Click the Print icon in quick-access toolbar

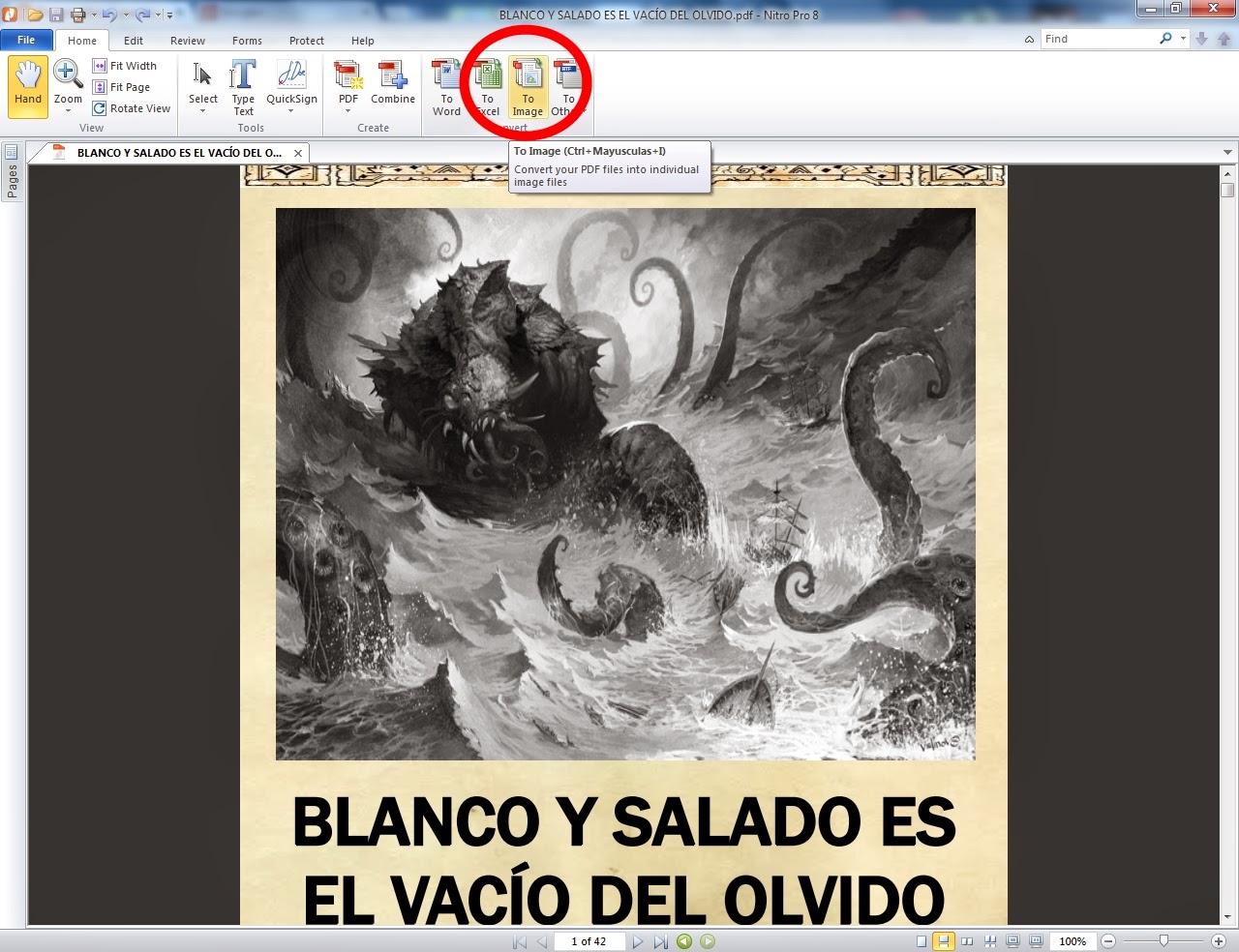[78, 15]
